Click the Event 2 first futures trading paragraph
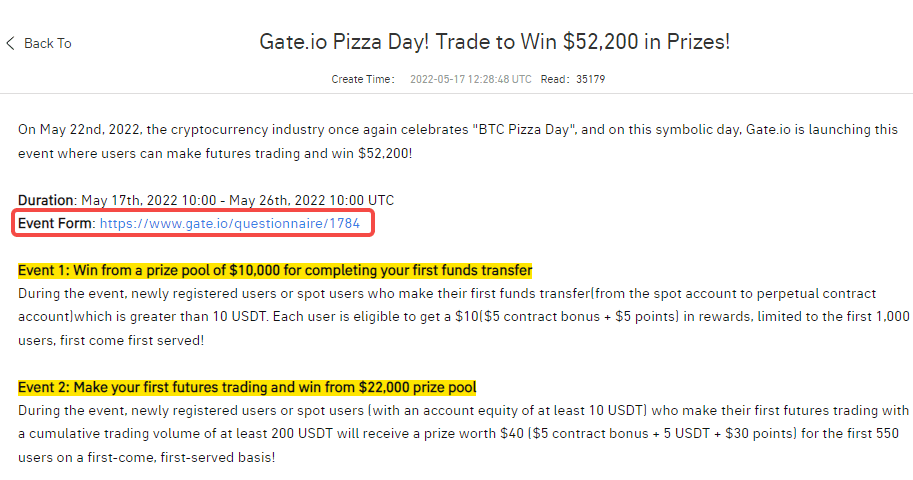This screenshot has height=480, width=913. pyautogui.click(x=463, y=434)
